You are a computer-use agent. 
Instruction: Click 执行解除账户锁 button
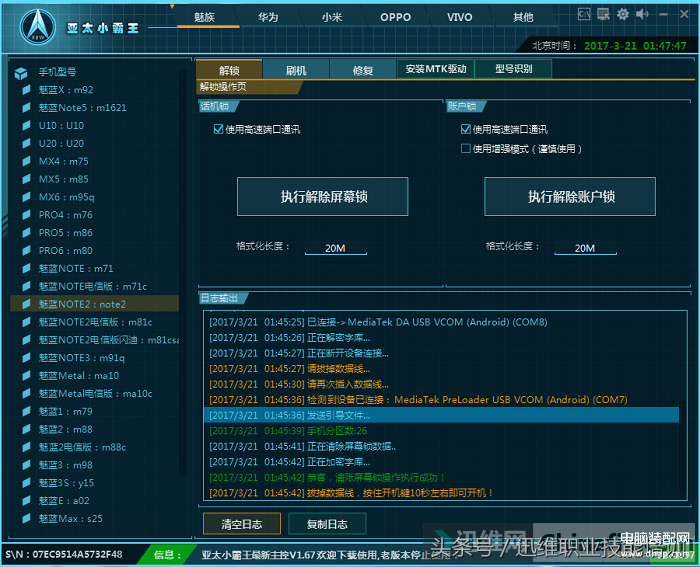[x=570, y=196]
